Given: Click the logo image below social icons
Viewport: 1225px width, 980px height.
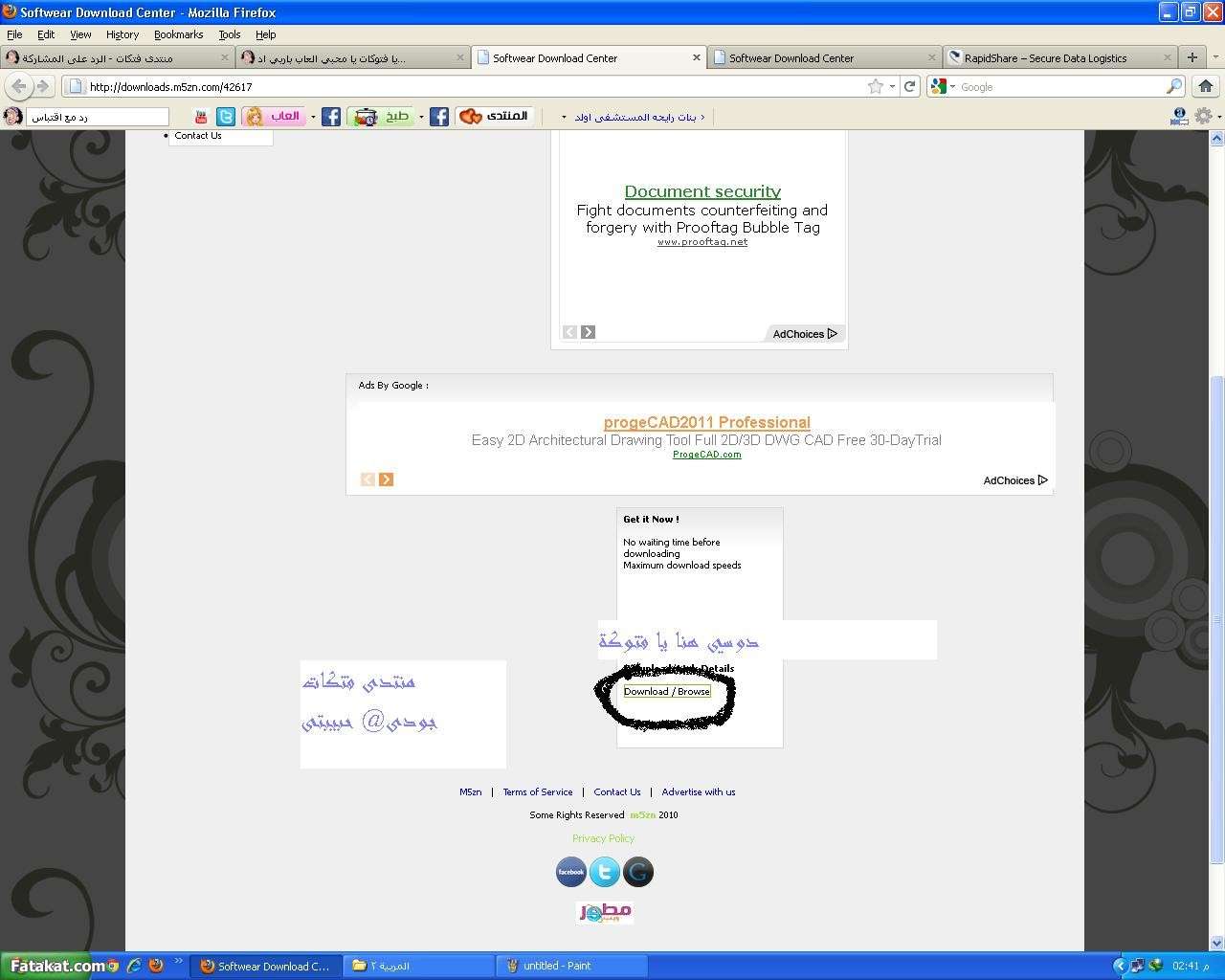Looking at the screenshot, I should pyautogui.click(x=605, y=912).
